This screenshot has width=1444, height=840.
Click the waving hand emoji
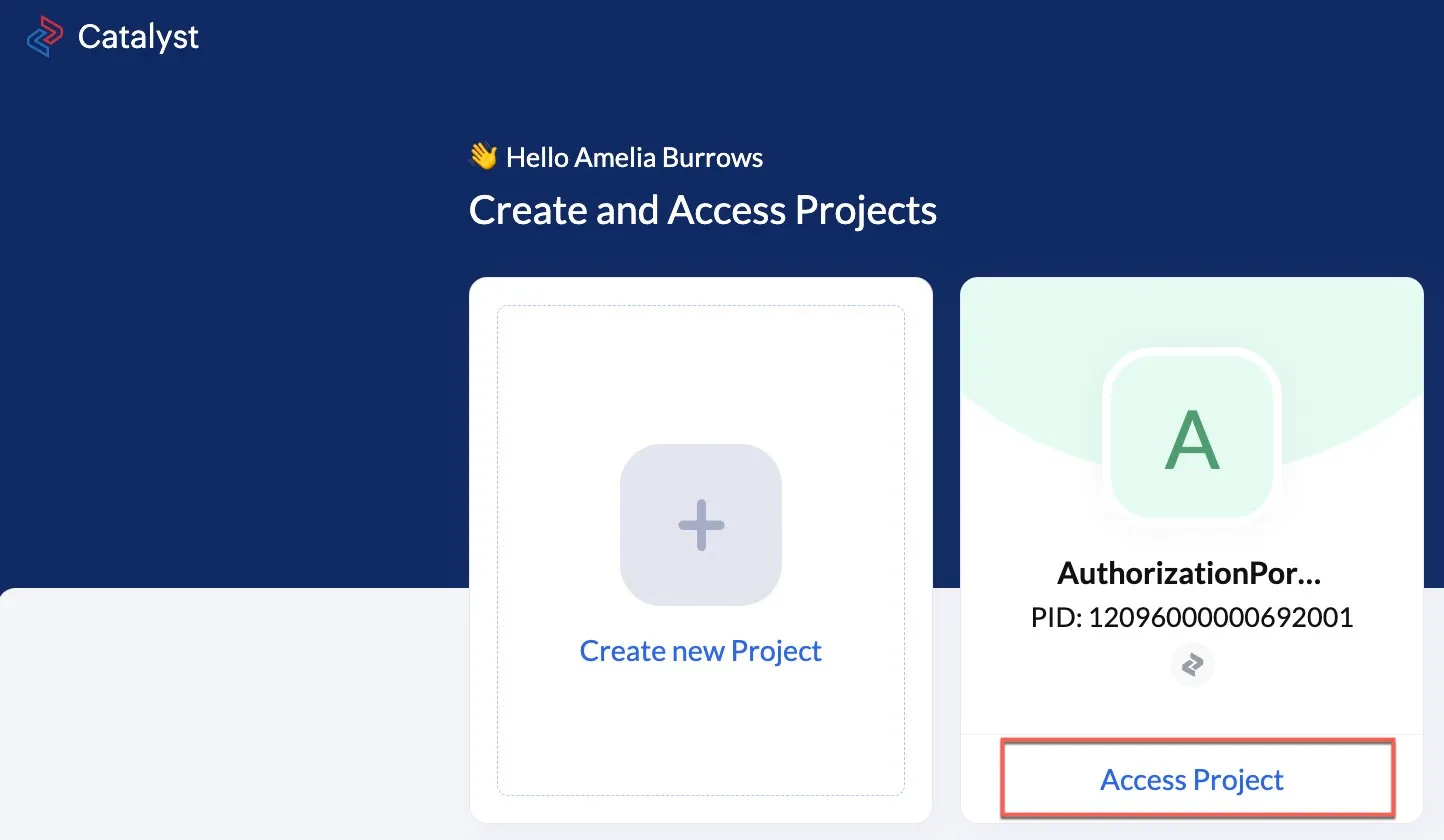[x=484, y=157]
